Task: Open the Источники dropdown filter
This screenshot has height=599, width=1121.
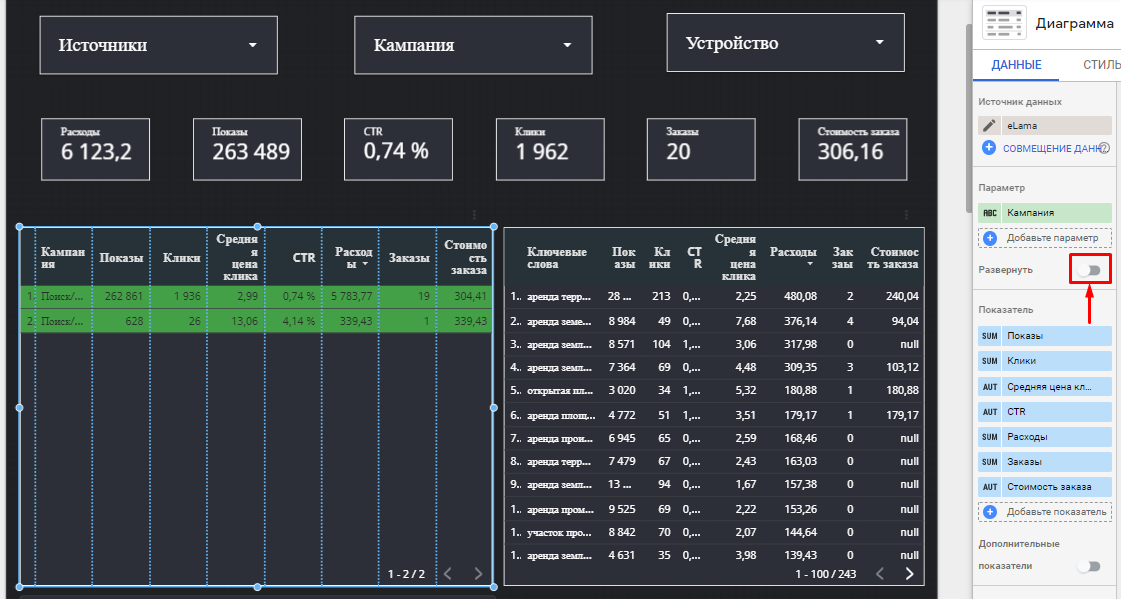Action: click(x=158, y=45)
